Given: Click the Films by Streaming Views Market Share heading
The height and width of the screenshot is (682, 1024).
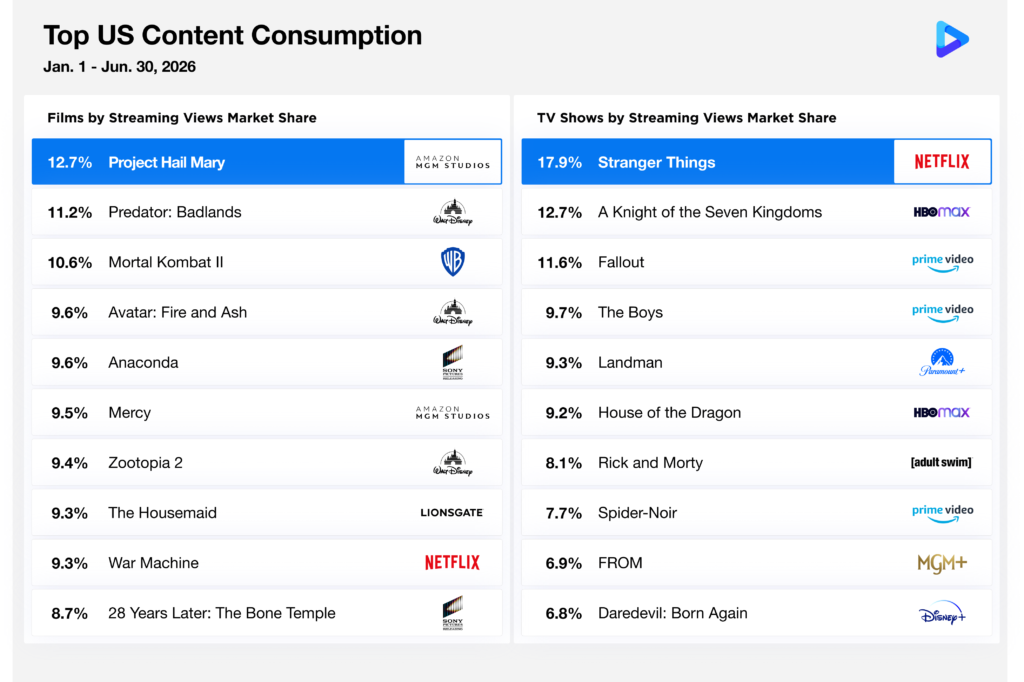Looking at the screenshot, I should [x=182, y=118].
